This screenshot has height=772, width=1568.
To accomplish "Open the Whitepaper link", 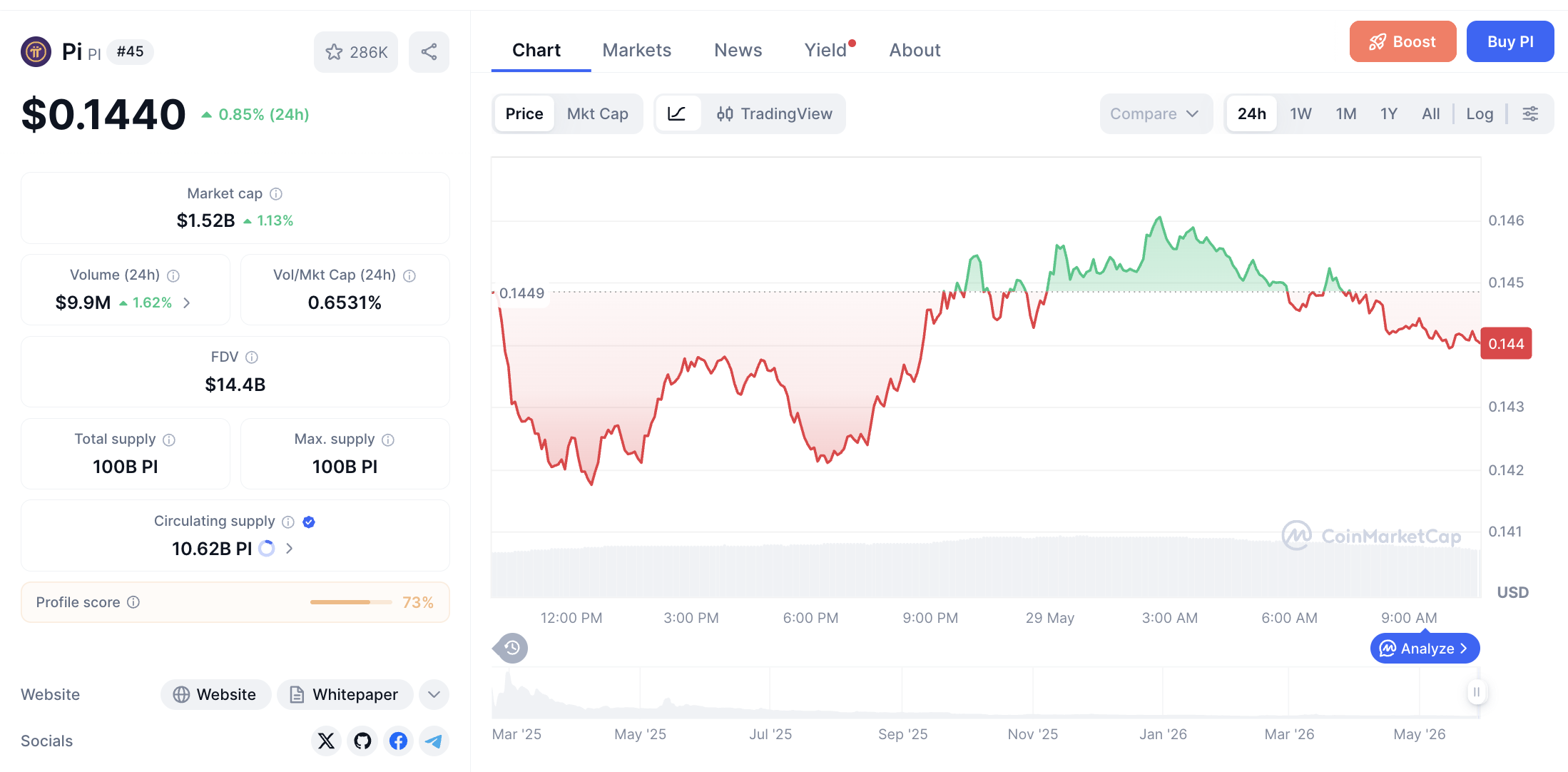I will click(x=345, y=694).
